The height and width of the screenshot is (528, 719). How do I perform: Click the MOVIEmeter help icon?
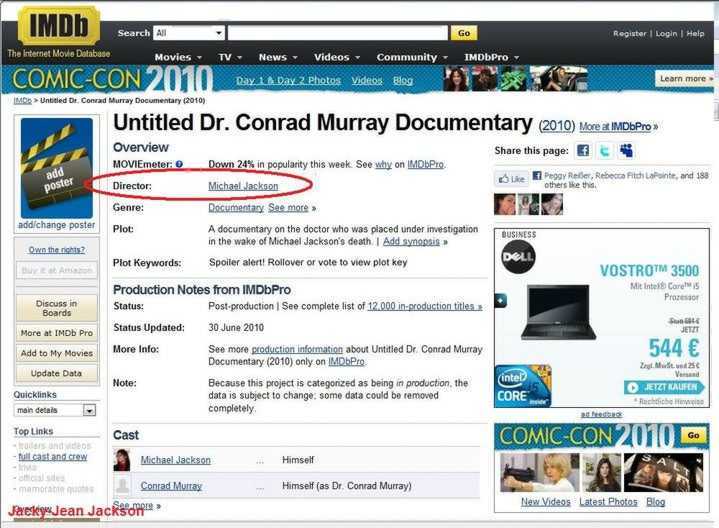[x=179, y=164]
